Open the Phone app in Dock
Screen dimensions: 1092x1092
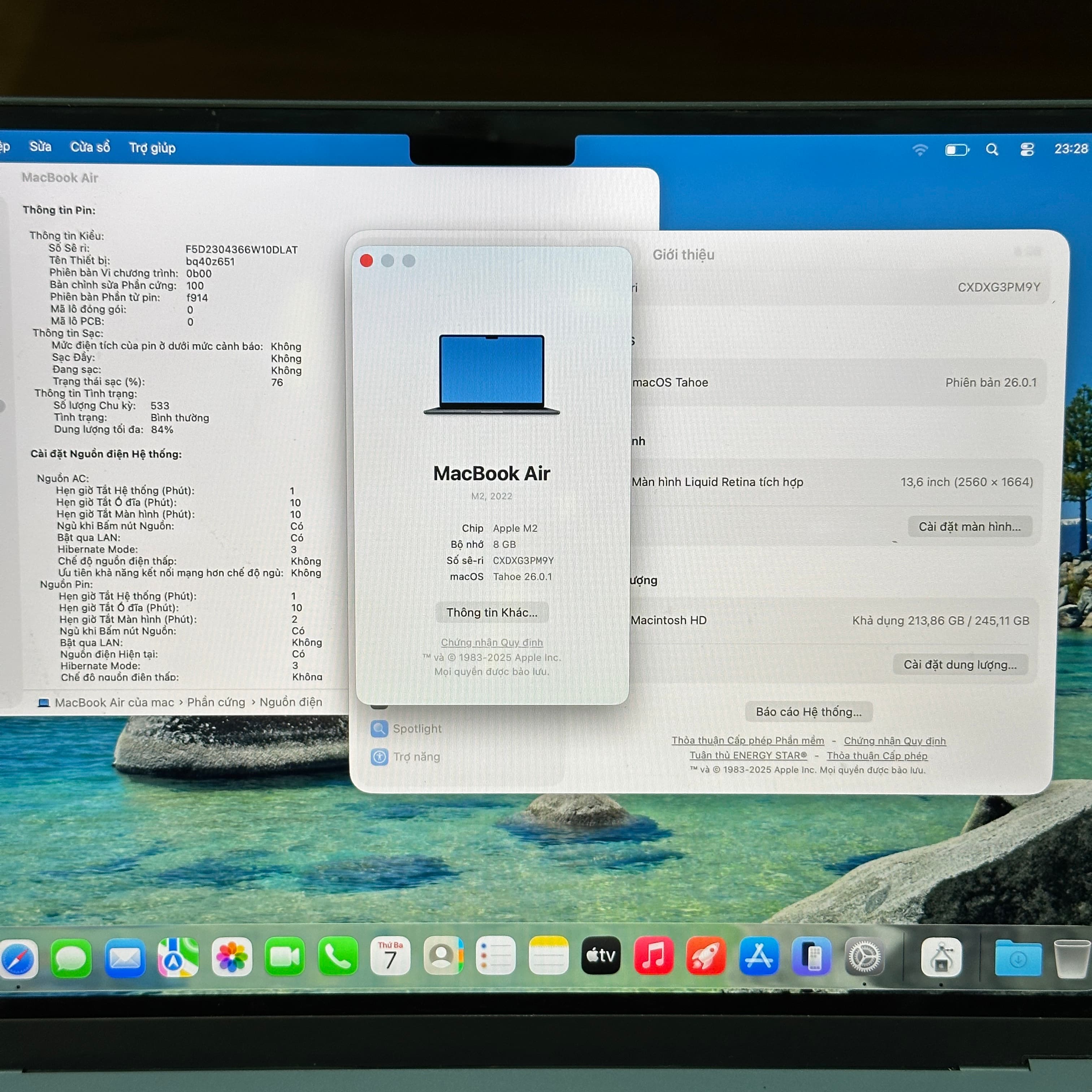(x=337, y=956)
